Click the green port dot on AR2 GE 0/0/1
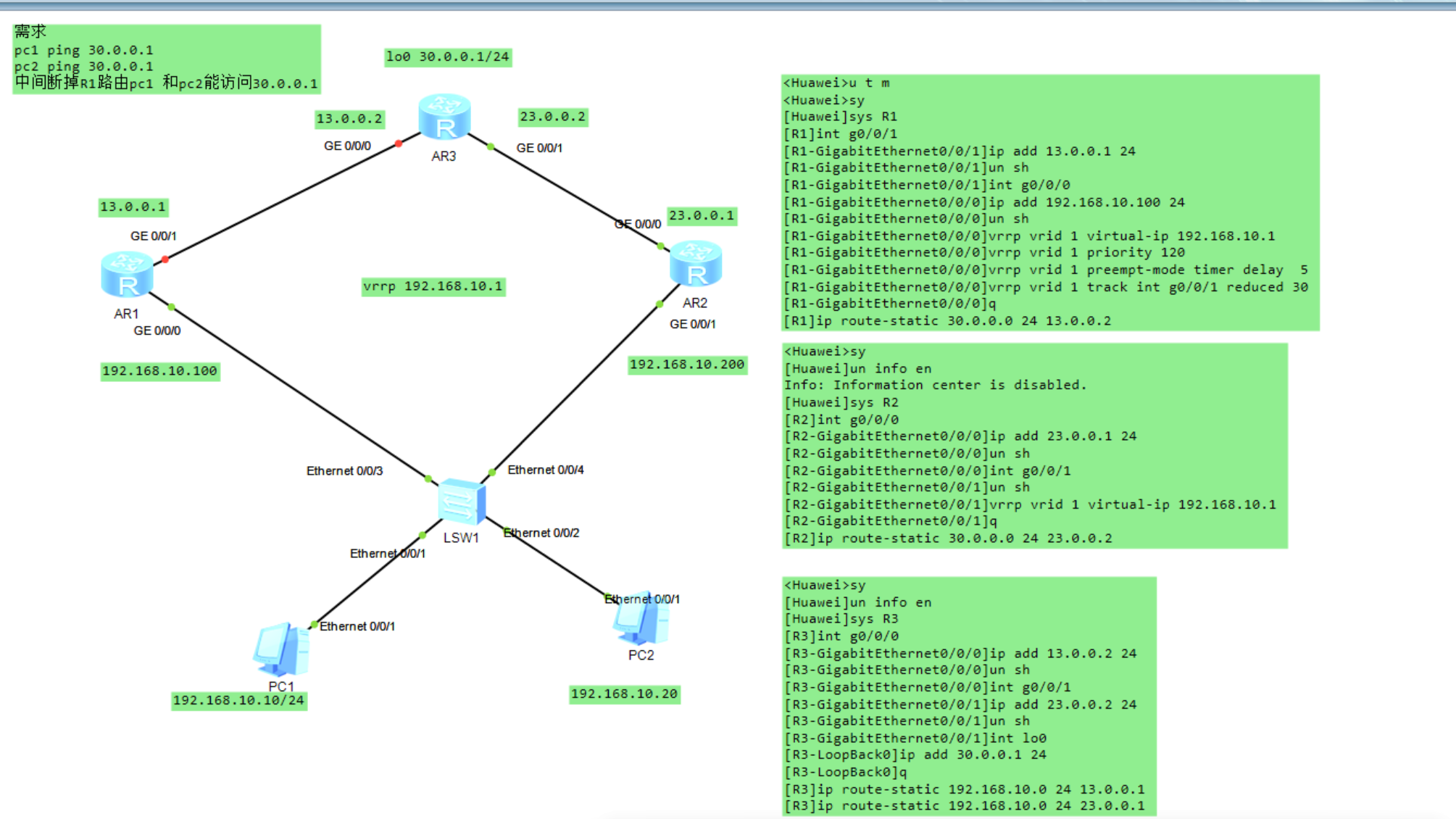The height and width of the screenshot is (819, 1456). click(x=659, y=304)
